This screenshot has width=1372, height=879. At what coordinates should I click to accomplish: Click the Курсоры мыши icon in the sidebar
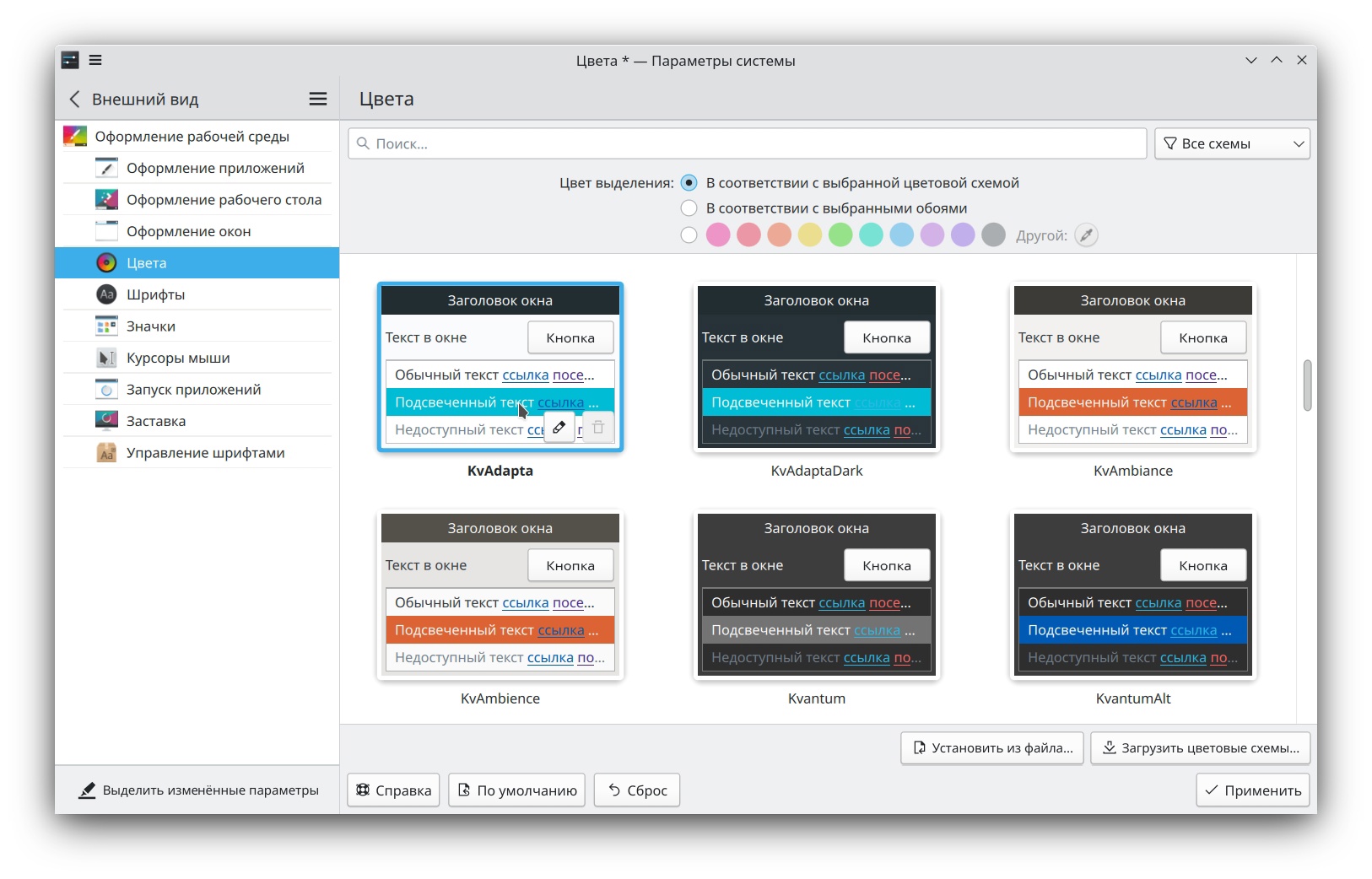[106, 358]
